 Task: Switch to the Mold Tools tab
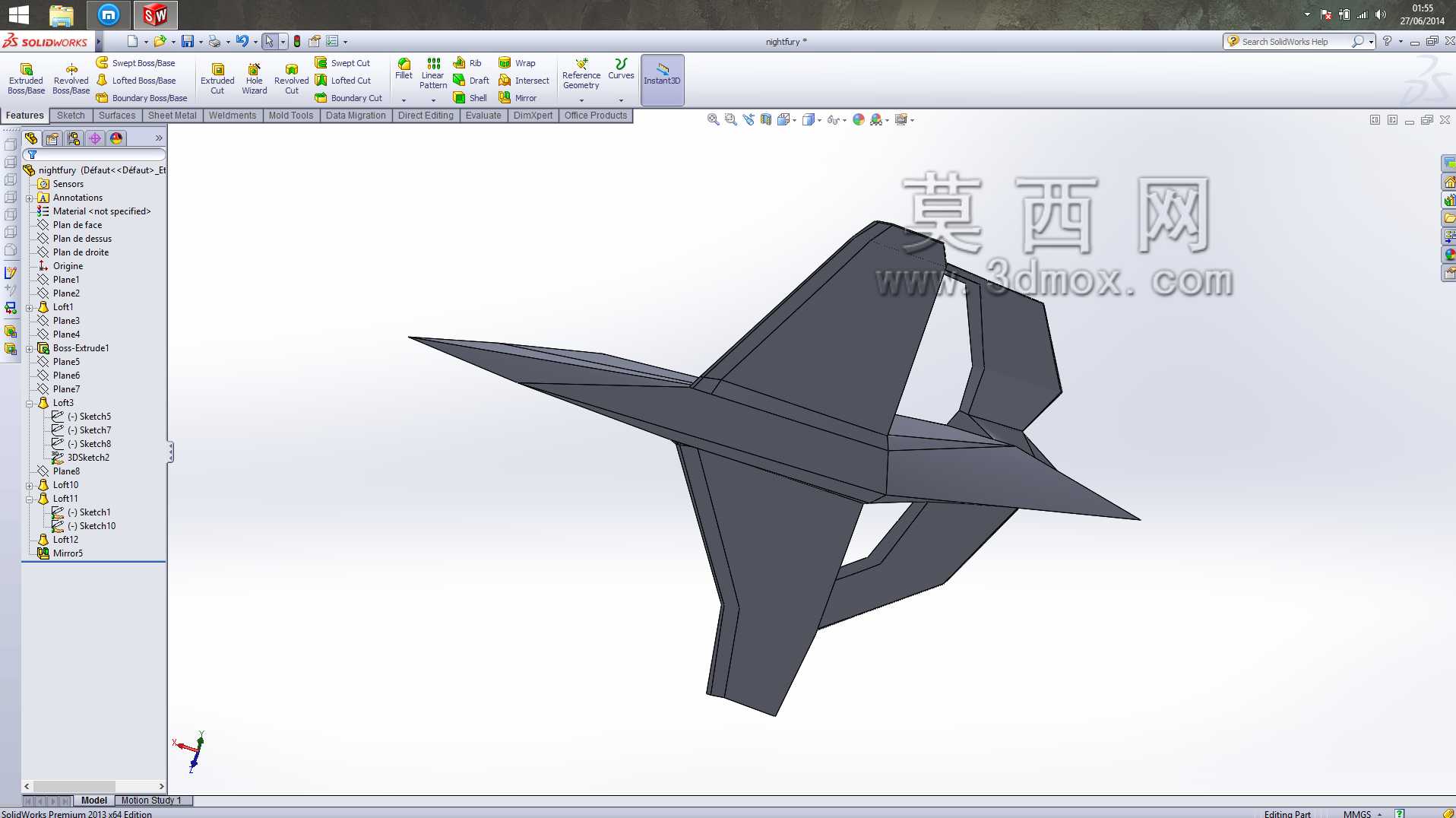pos(291,116)
